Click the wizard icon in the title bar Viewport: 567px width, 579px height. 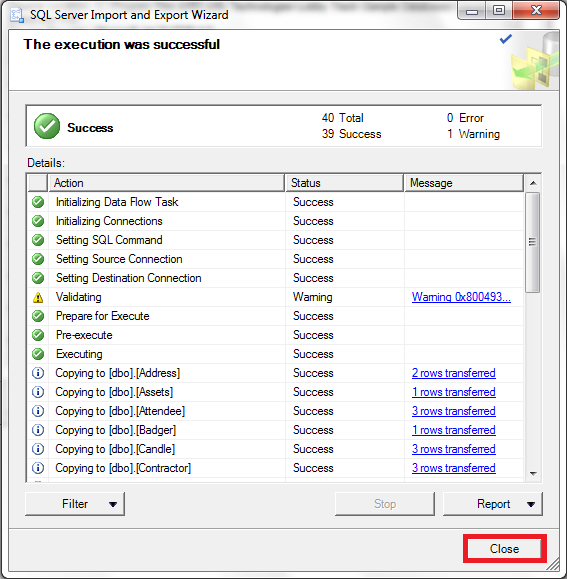tap(17, 15)
